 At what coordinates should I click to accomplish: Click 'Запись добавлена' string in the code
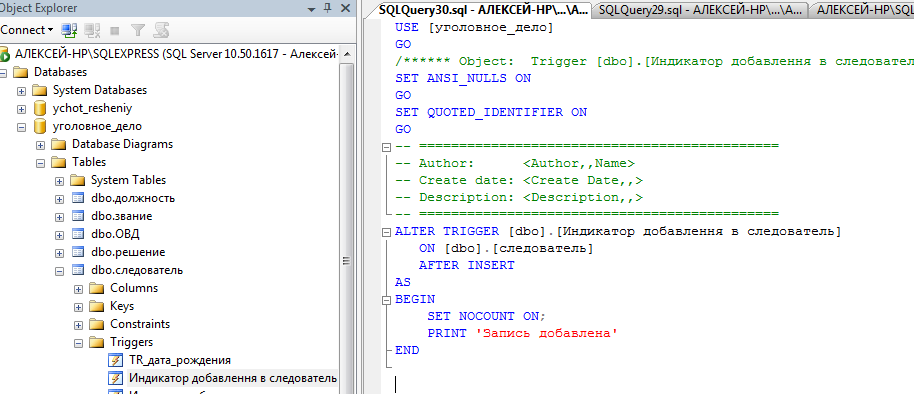click(x=546, y=333)
